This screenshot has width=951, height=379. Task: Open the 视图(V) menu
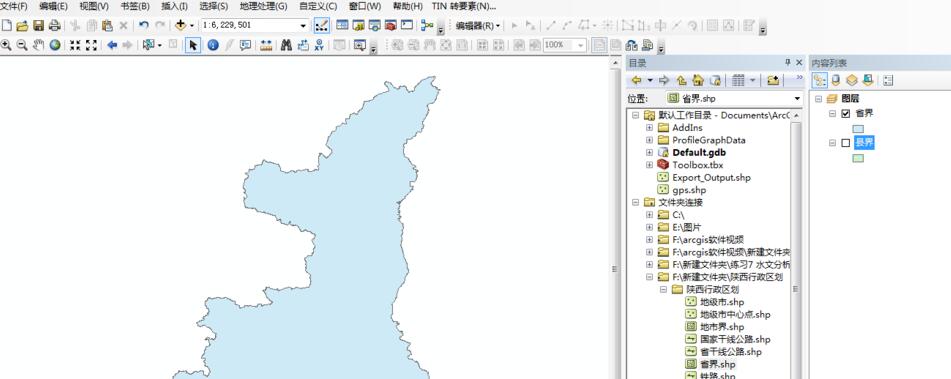click(x=94, y=6)
